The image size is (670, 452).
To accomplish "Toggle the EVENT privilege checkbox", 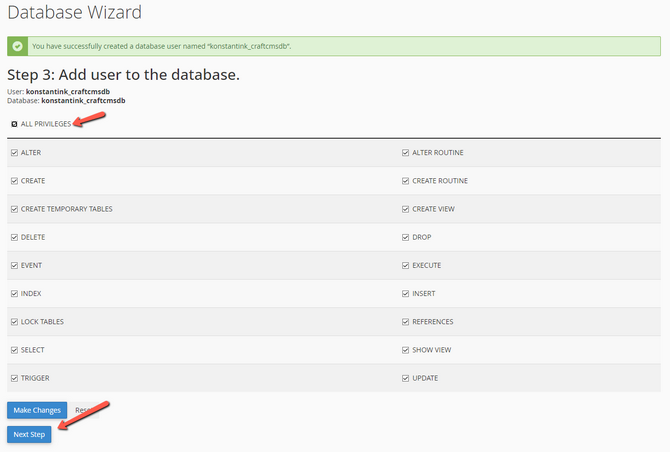I will (14, 266).
